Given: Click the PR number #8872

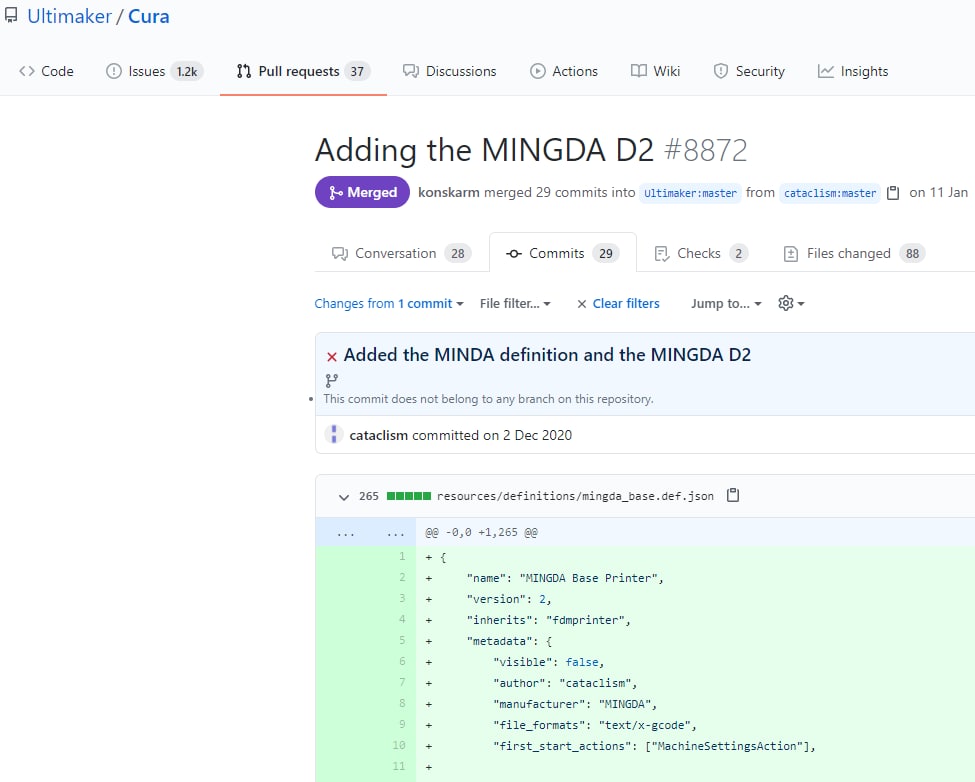Looking at the screenshot, I should point(706,150).
